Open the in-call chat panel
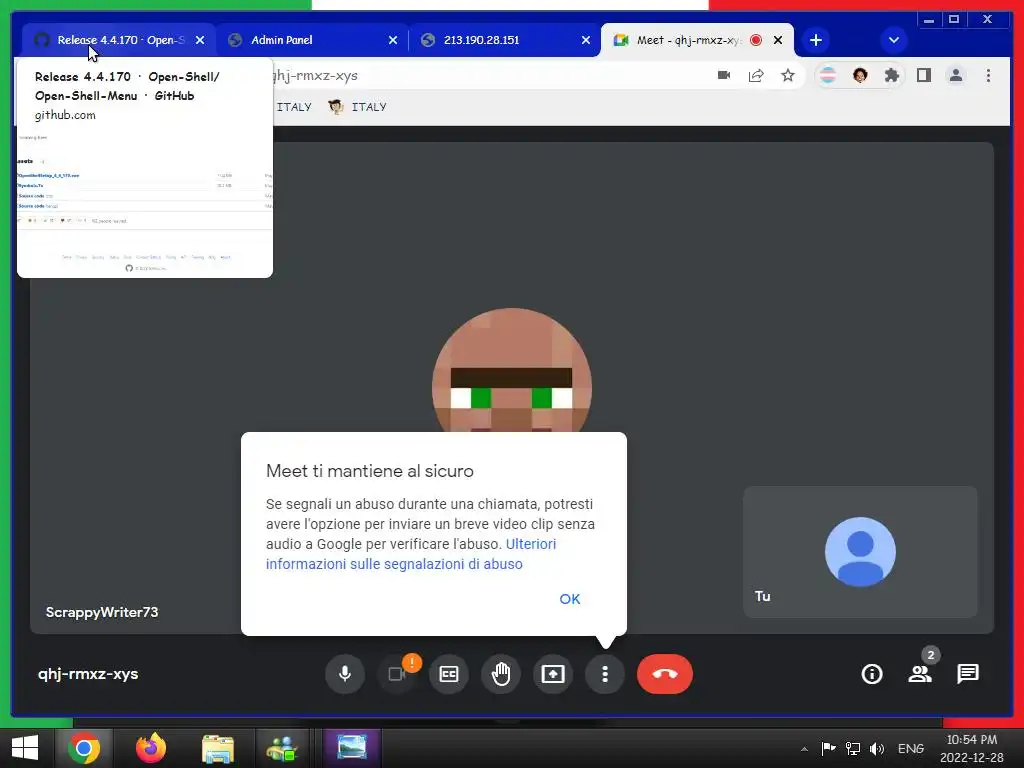Image resolution: width=1024 pixels, height=768 pixels. click(968, 673)
